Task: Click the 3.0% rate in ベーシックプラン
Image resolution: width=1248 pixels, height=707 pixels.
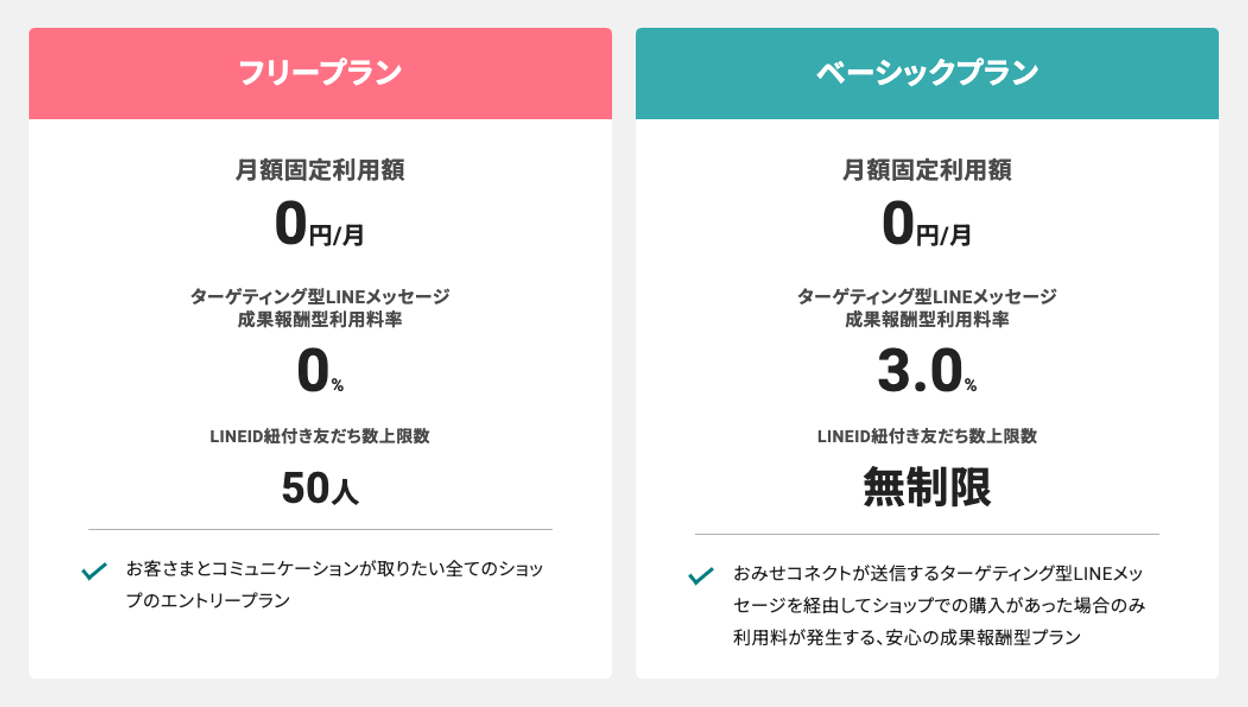Action: [927, 374]
